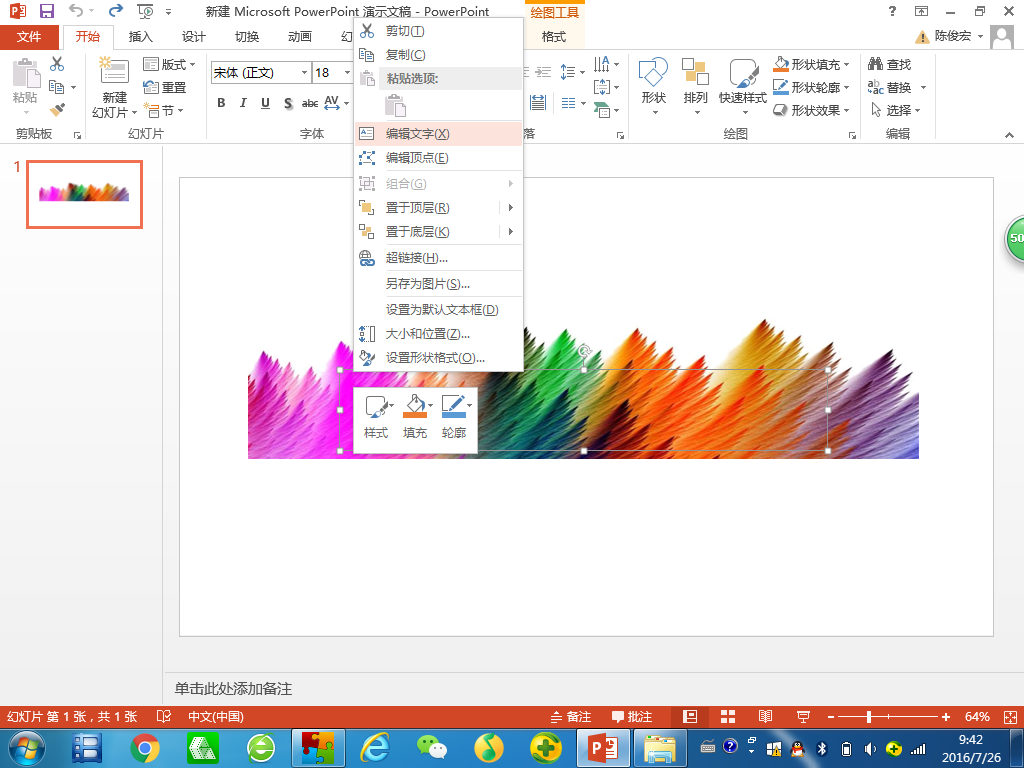Open font size dropdown
Screen dimensions: 1024x768
[347, 72]
